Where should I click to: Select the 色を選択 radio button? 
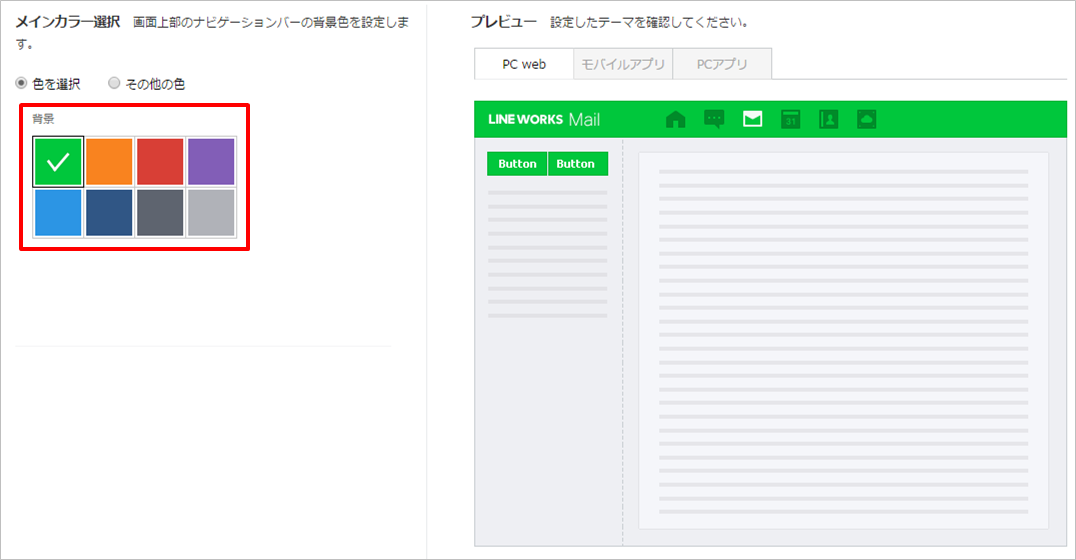[22, 84]
